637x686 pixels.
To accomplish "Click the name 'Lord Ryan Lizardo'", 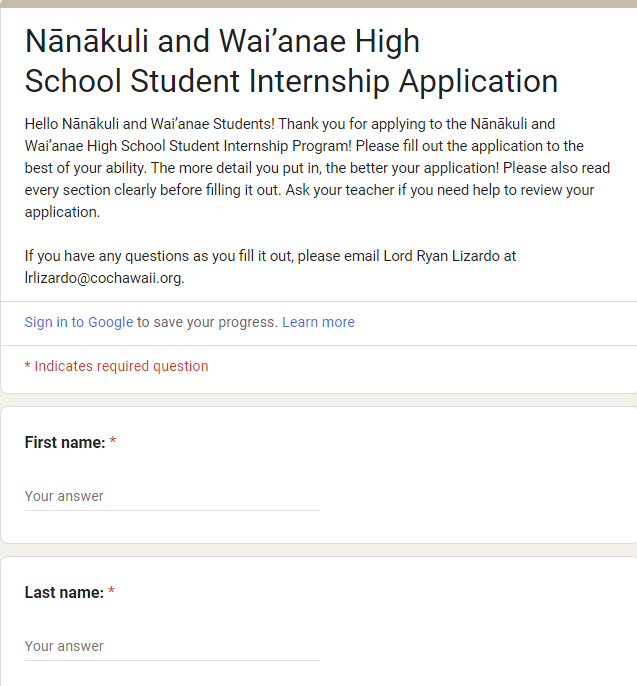I will (441, 256).
